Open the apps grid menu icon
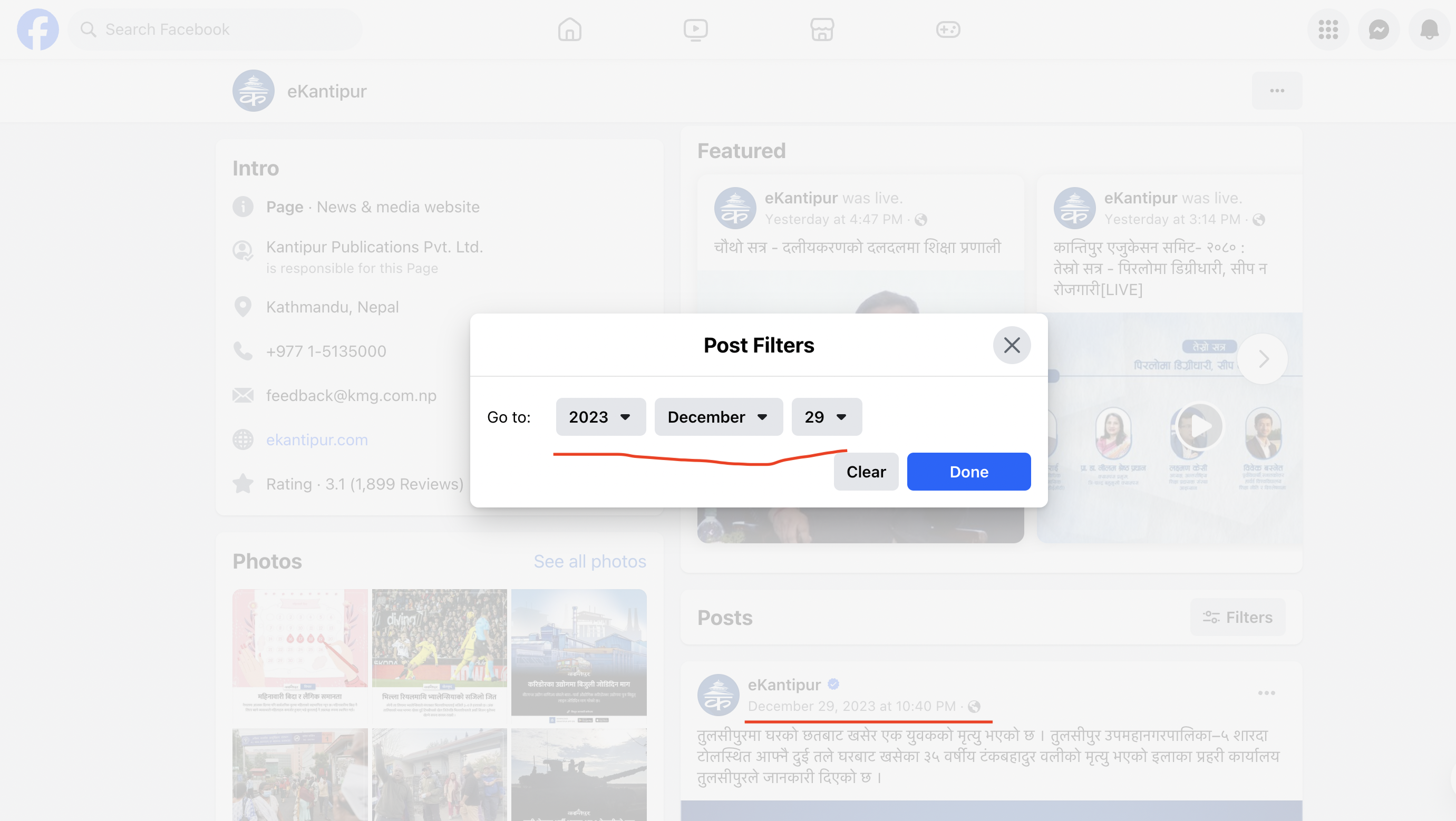 (1328, 30)
